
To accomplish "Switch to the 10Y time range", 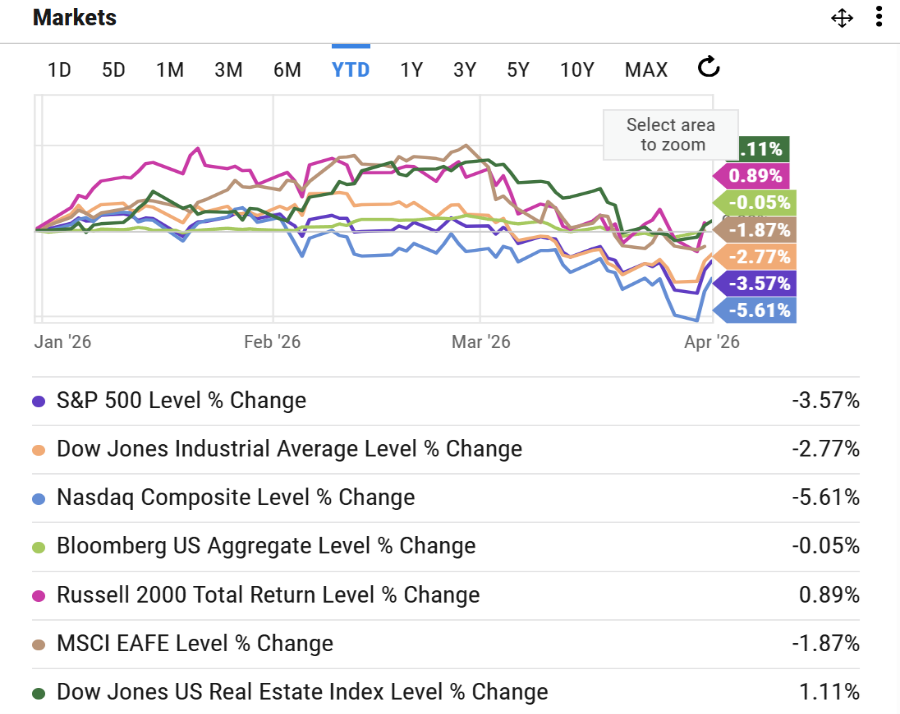I will (577, 70).
